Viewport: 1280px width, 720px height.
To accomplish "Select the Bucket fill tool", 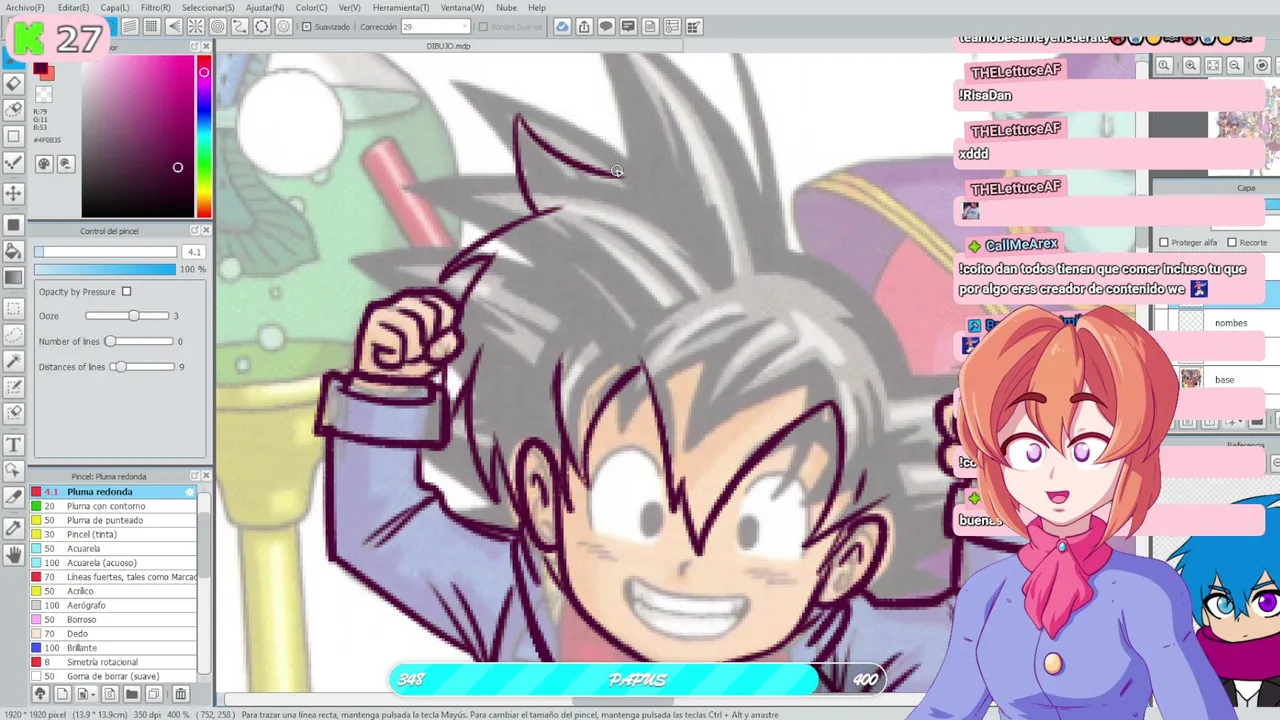I will coord(14,251).
